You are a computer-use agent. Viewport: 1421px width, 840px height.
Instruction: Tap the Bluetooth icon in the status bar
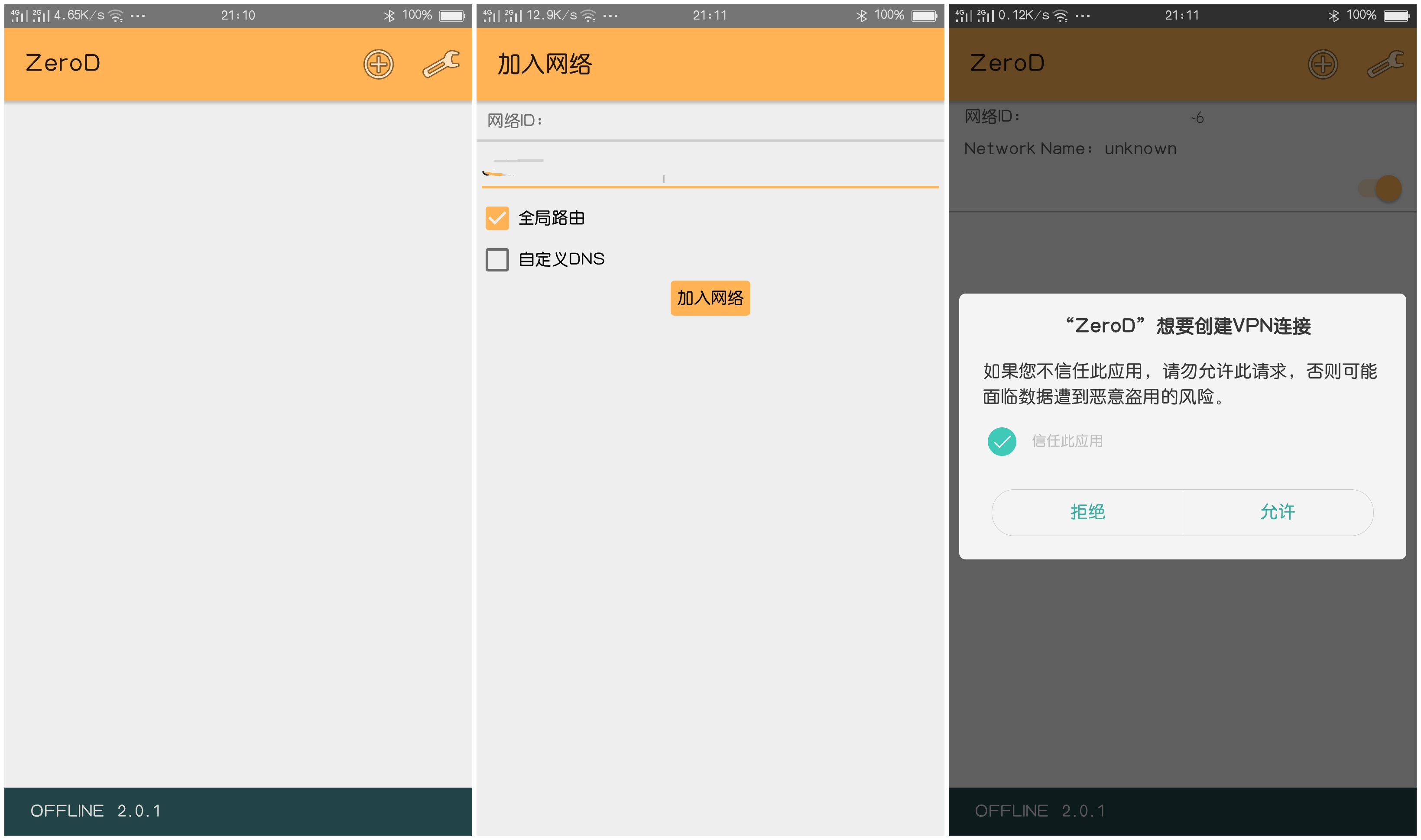(389, 15)
